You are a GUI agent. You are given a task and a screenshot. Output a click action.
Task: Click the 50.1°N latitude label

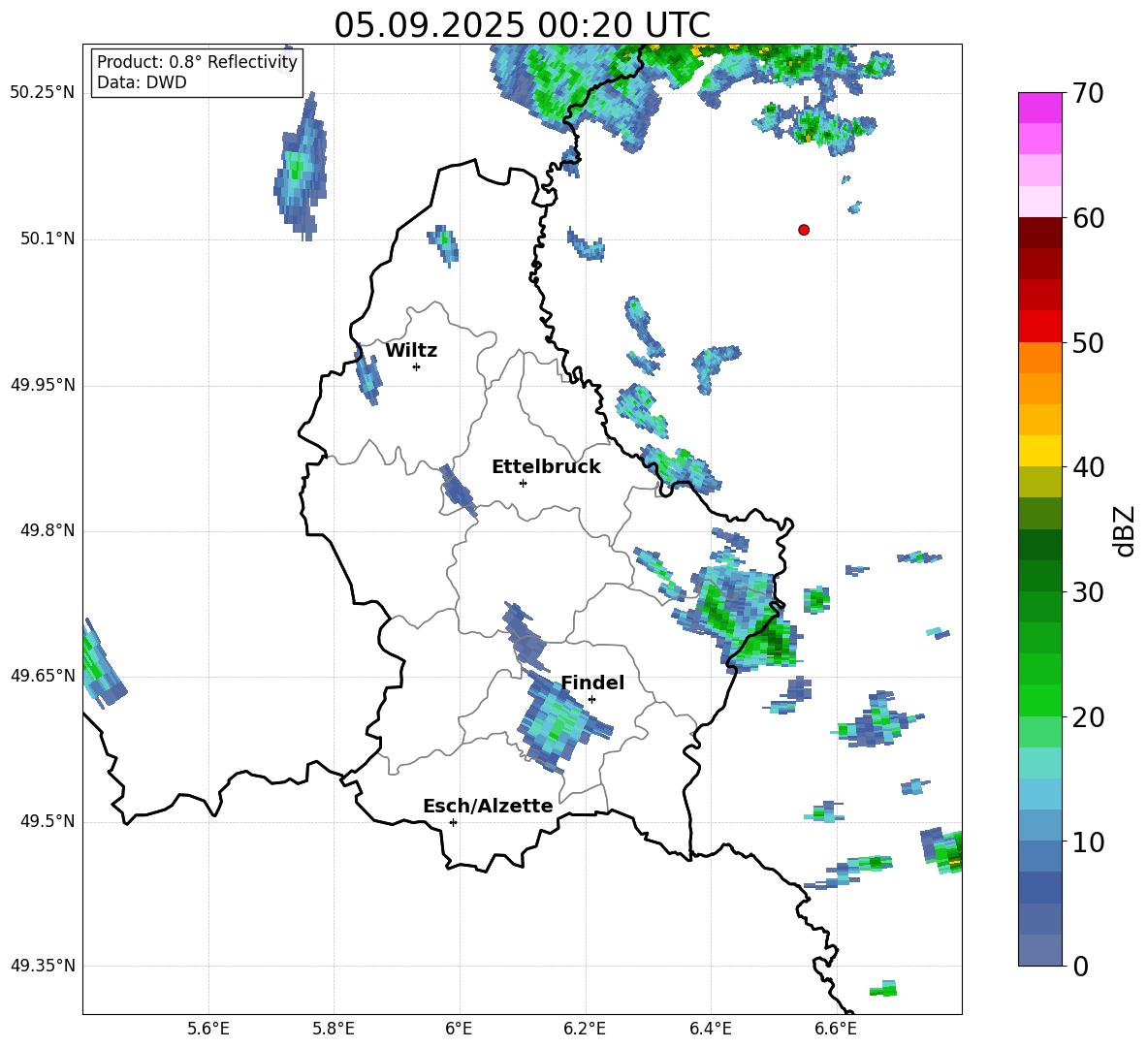pos(47,239)
